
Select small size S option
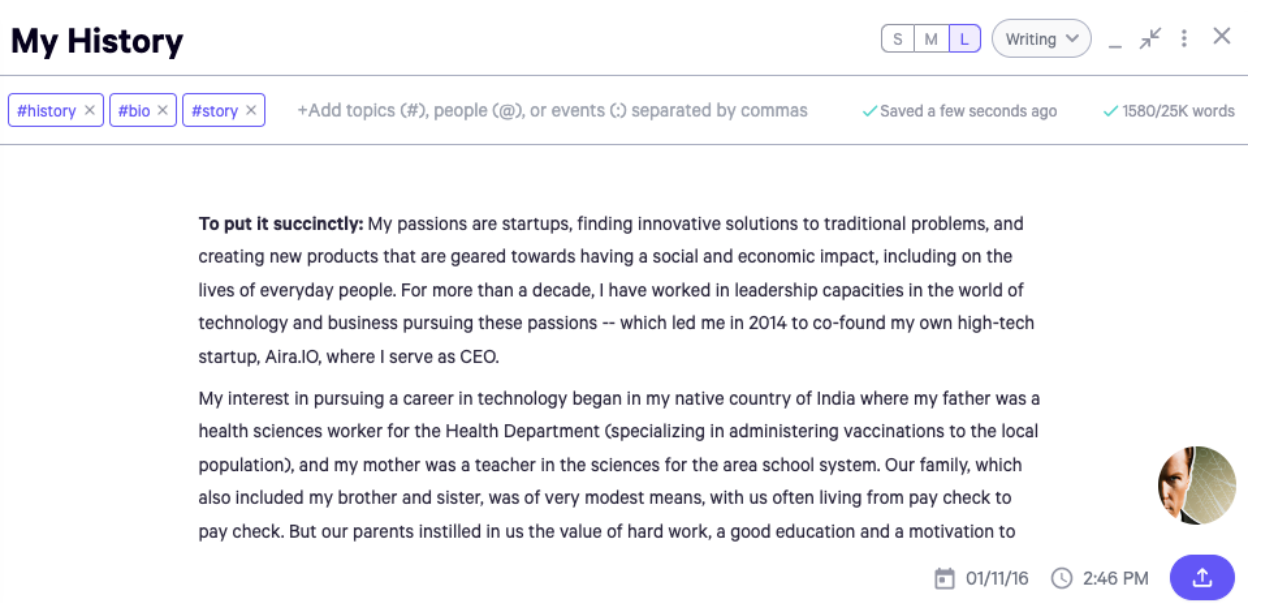(897, 39)
